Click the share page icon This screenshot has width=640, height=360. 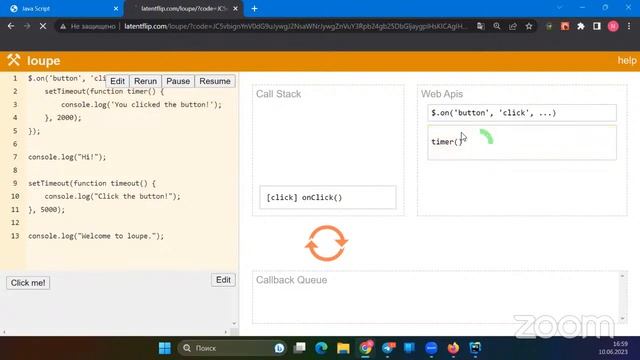(x=513, y=26)
